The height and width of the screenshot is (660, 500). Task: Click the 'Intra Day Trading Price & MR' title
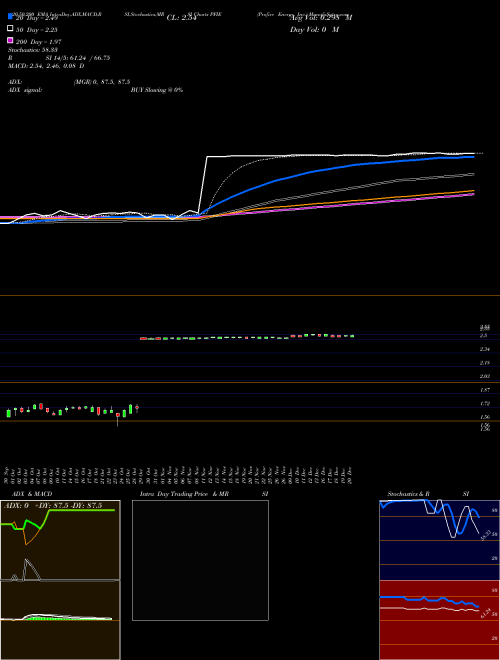184,494
